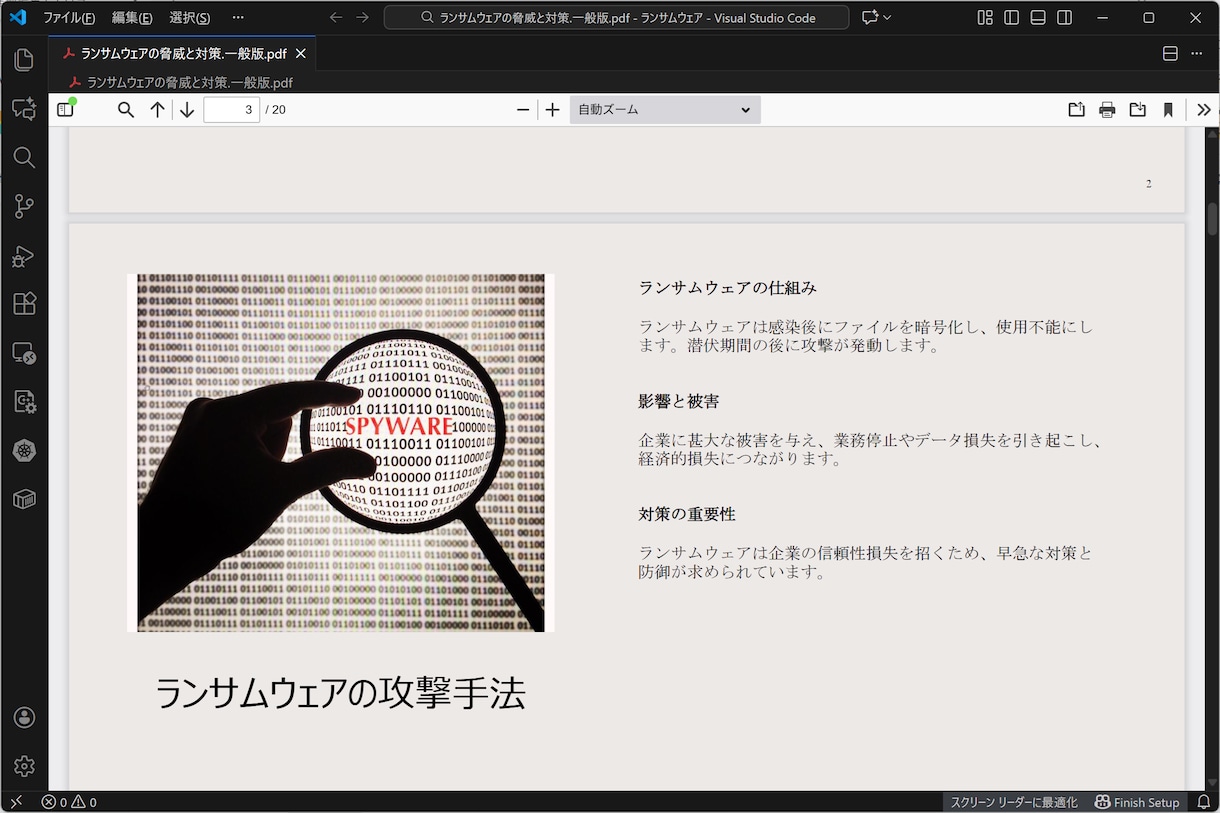This screenshot has height=813, width=1220.
Task: Open Customize Layout in title bar
Action: click(985, 18)
